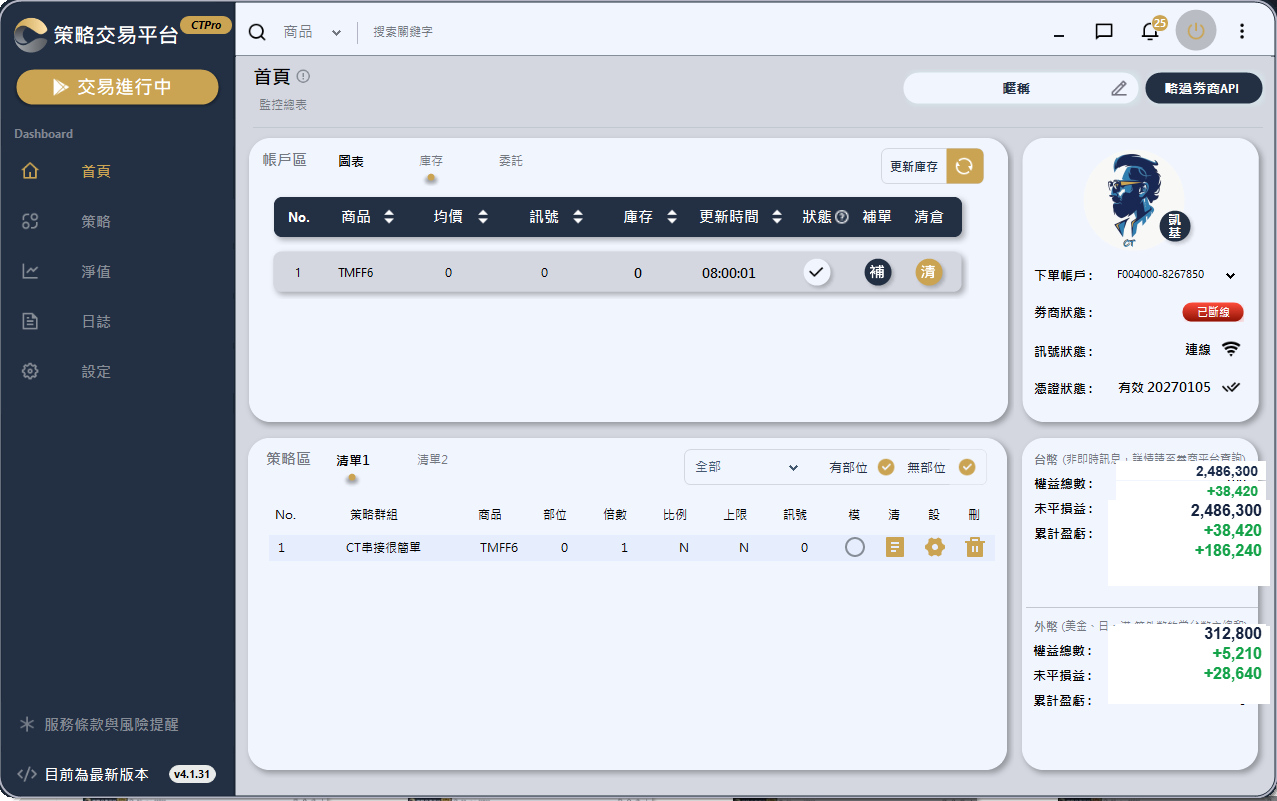Click the CT串接很簡單 strategy name
This screenshot has height=801, width=1277.
click(x=383, y=547)
